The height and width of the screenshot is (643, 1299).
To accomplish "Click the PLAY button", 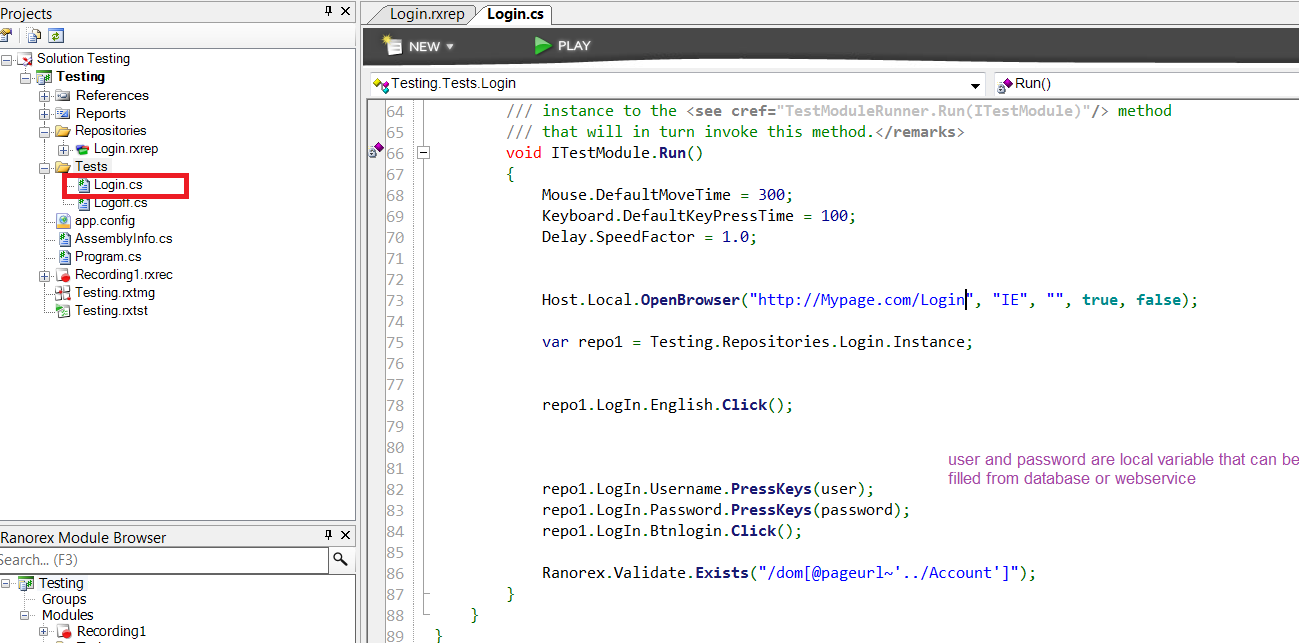I will coord(563,46).
